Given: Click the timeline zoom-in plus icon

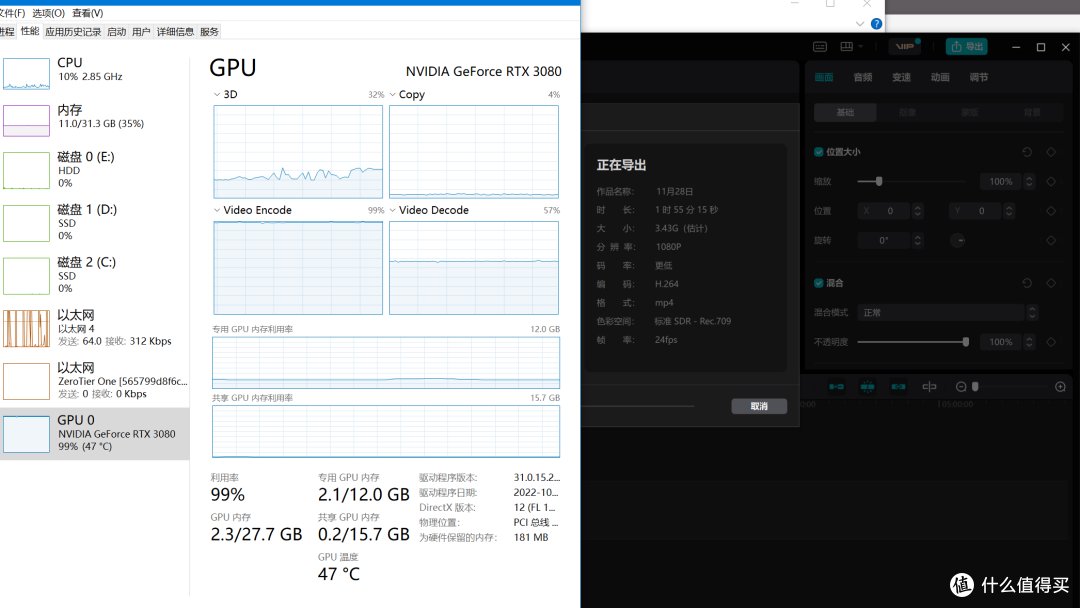Looking at the screenshot, I should point(1061,387).
